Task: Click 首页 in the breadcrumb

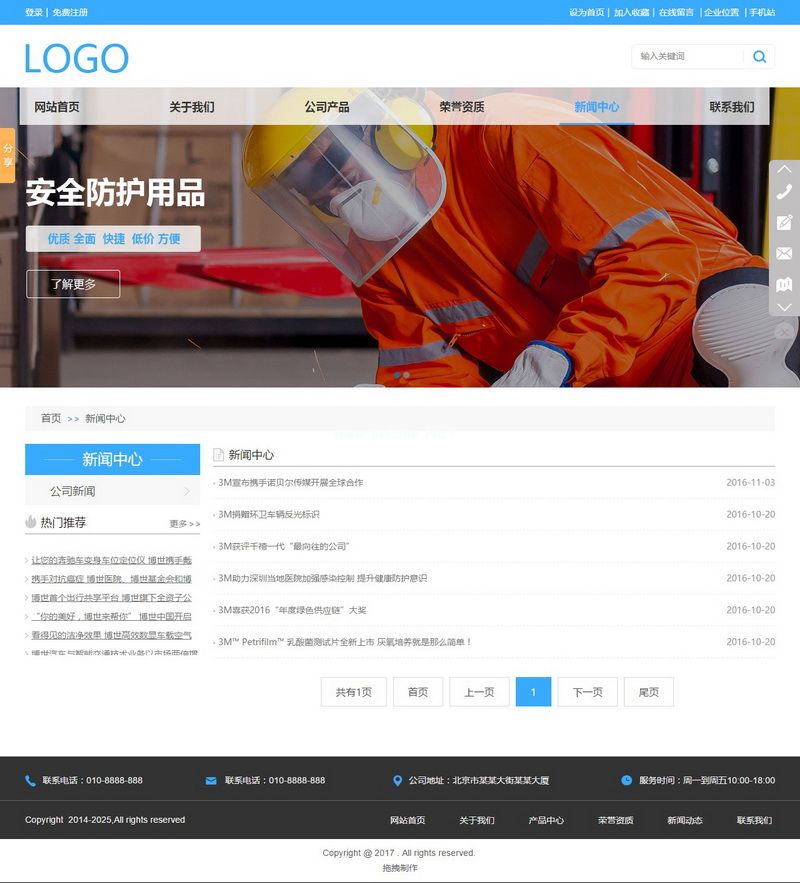Action: tap(51, 418)
